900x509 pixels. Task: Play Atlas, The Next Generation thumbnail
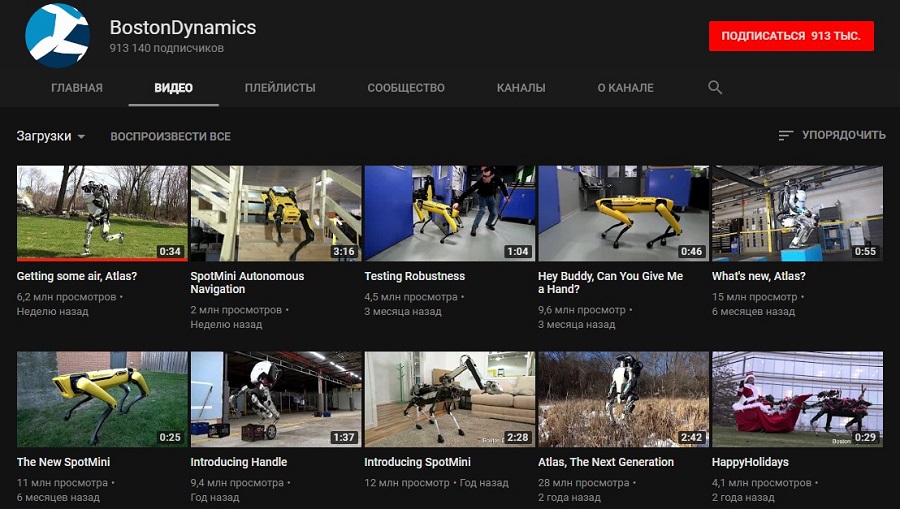[623, 399]
